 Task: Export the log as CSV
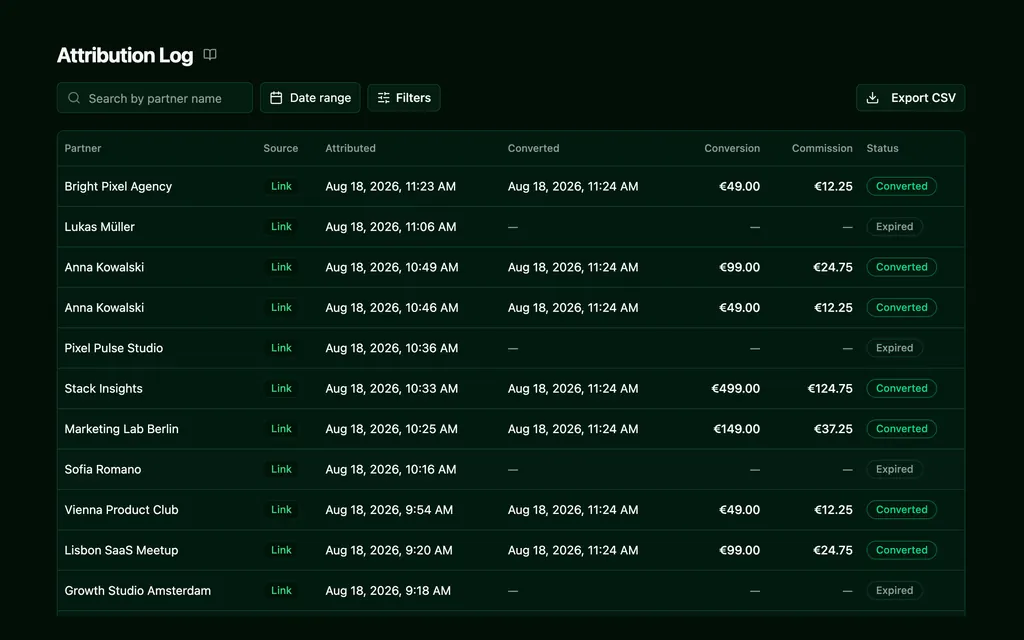(910, 98)
